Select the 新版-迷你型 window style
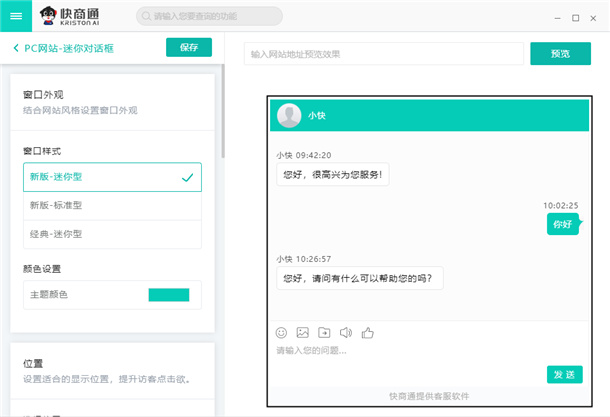The height and width of the screenshot is (417, 610). (112, 177)
